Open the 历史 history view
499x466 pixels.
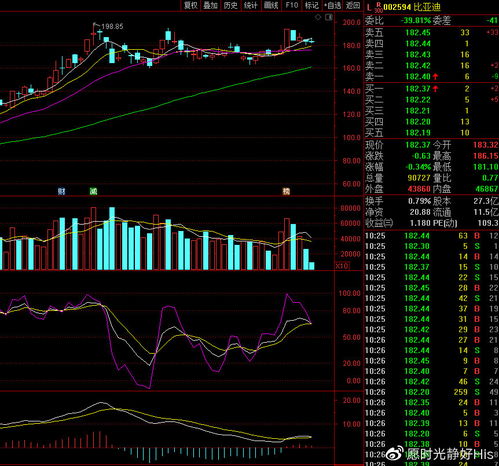(231, 5)
